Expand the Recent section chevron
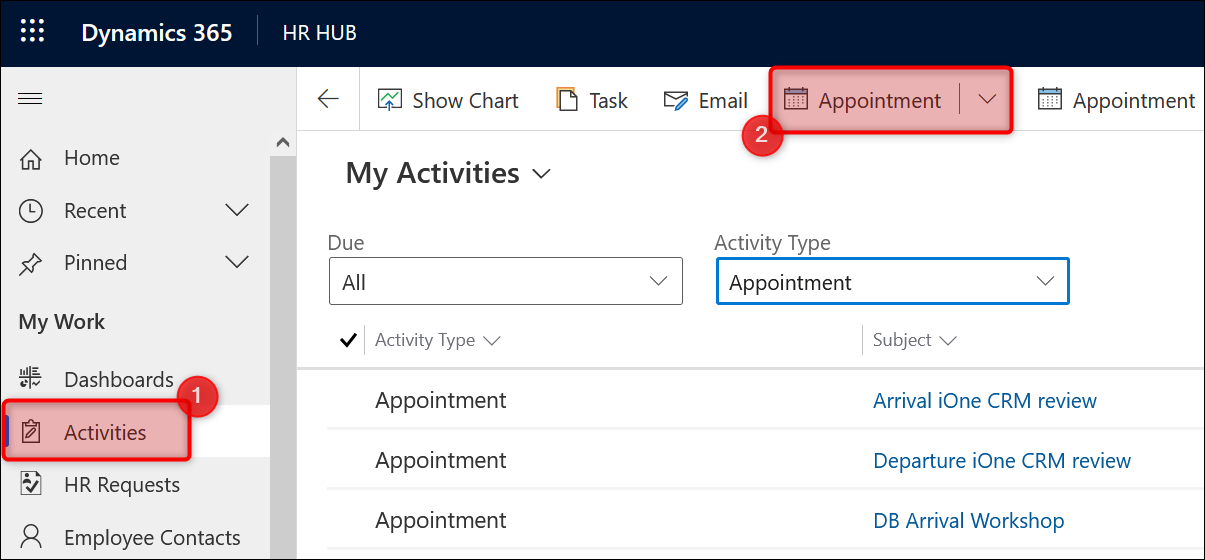 coord(237,211)
